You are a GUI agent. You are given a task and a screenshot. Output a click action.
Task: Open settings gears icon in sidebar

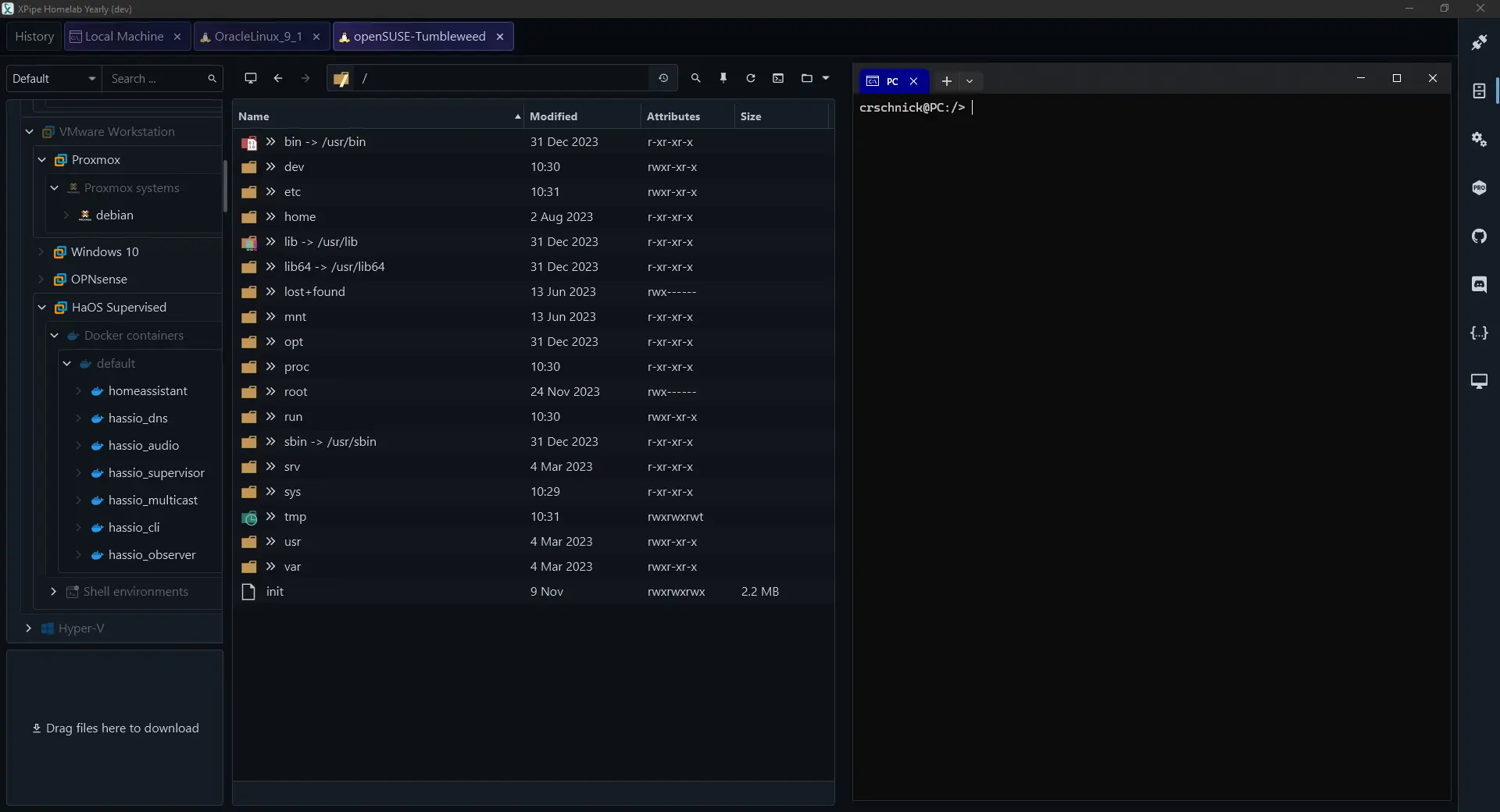[x=1479, y=140]
